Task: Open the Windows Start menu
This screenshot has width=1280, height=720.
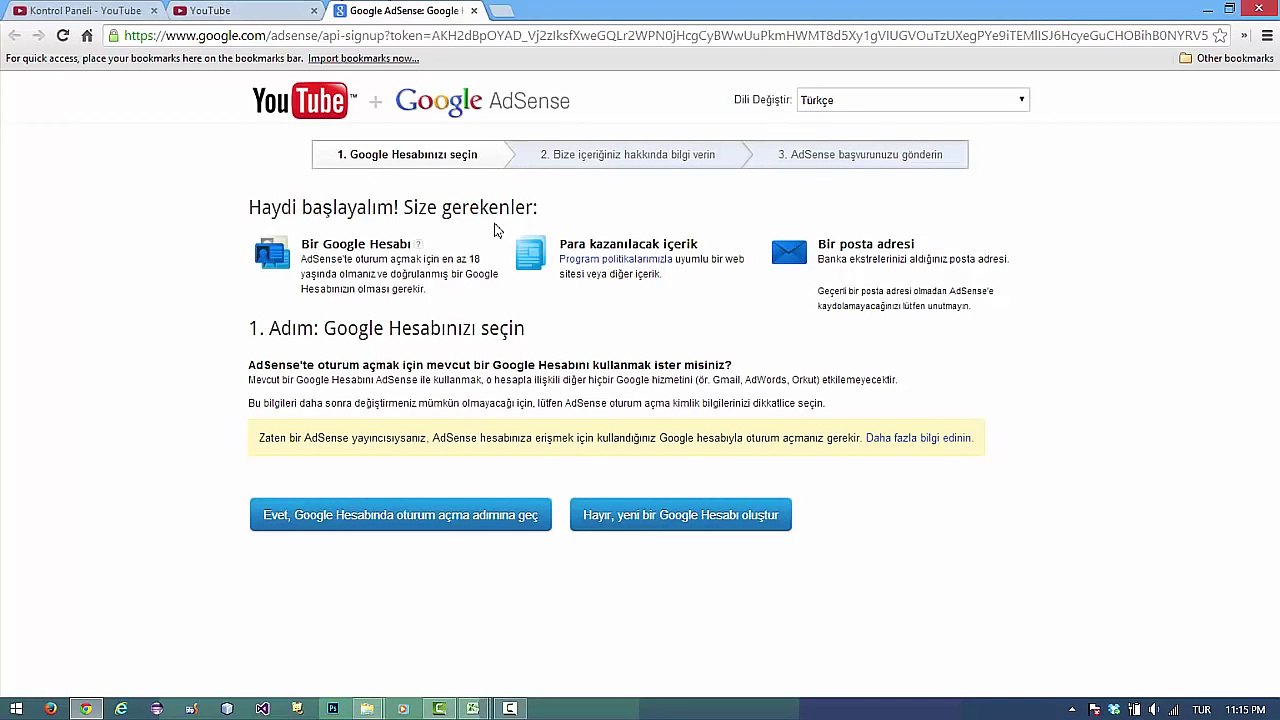Action: (x=16, y=709)
